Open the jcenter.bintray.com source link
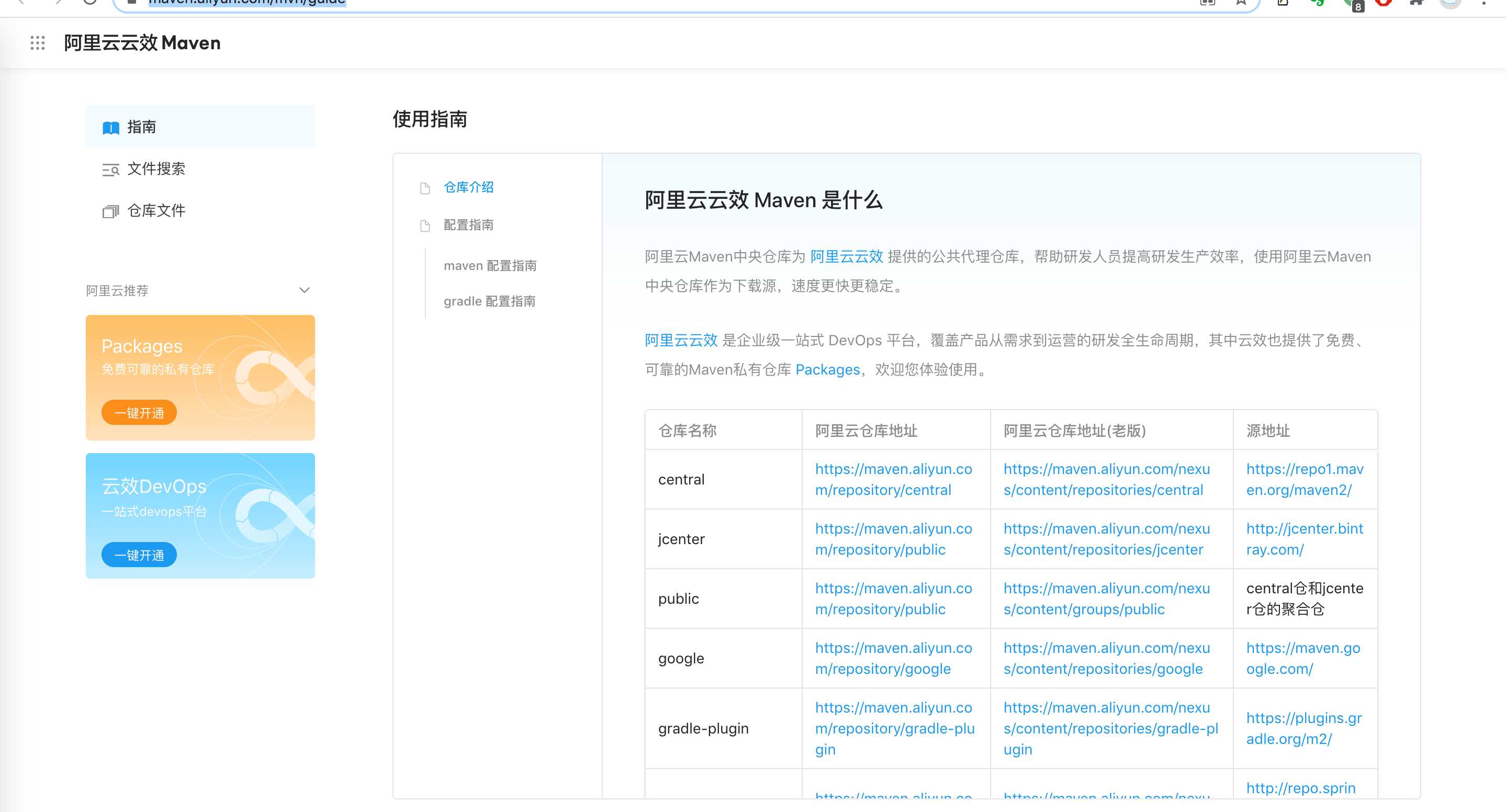 [x=1305, y=539]
